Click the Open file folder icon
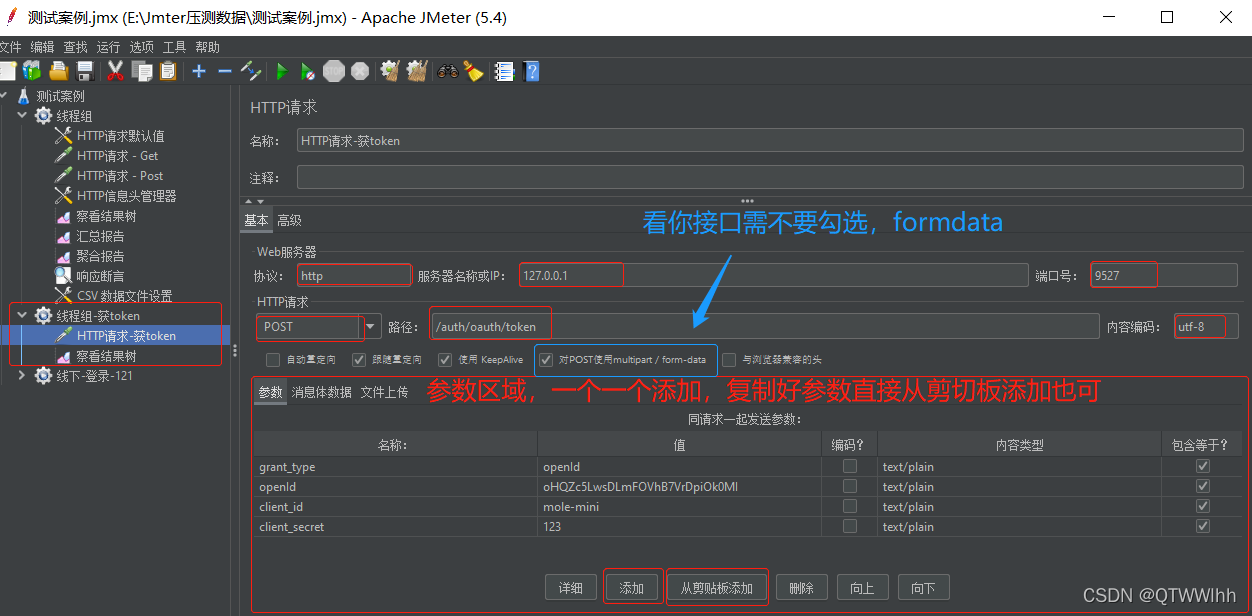This screenshot has height=616, width=1252. [x=59, y=71]
